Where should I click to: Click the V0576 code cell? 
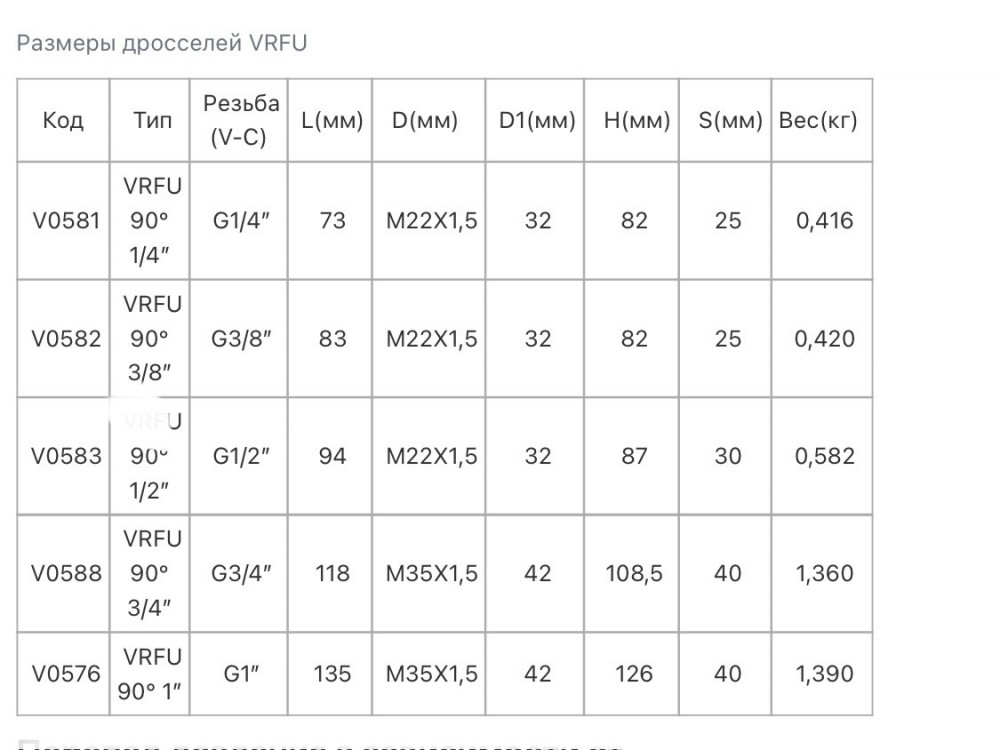point(66,673)
